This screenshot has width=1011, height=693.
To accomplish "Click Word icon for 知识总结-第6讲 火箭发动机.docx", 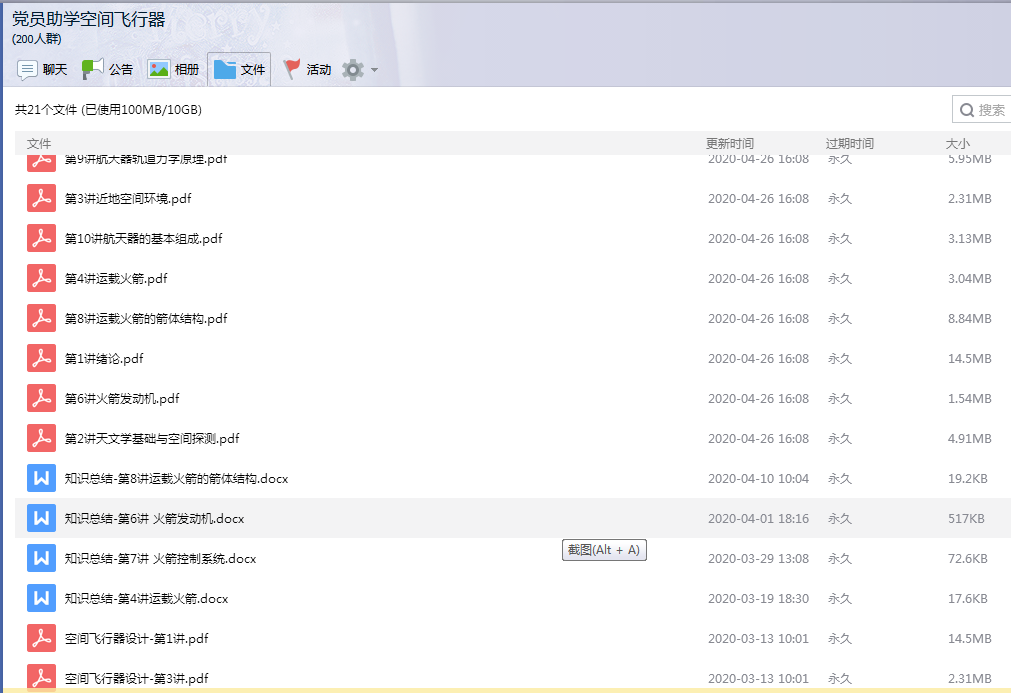I will pyautogui.click(x=41, y=518).
